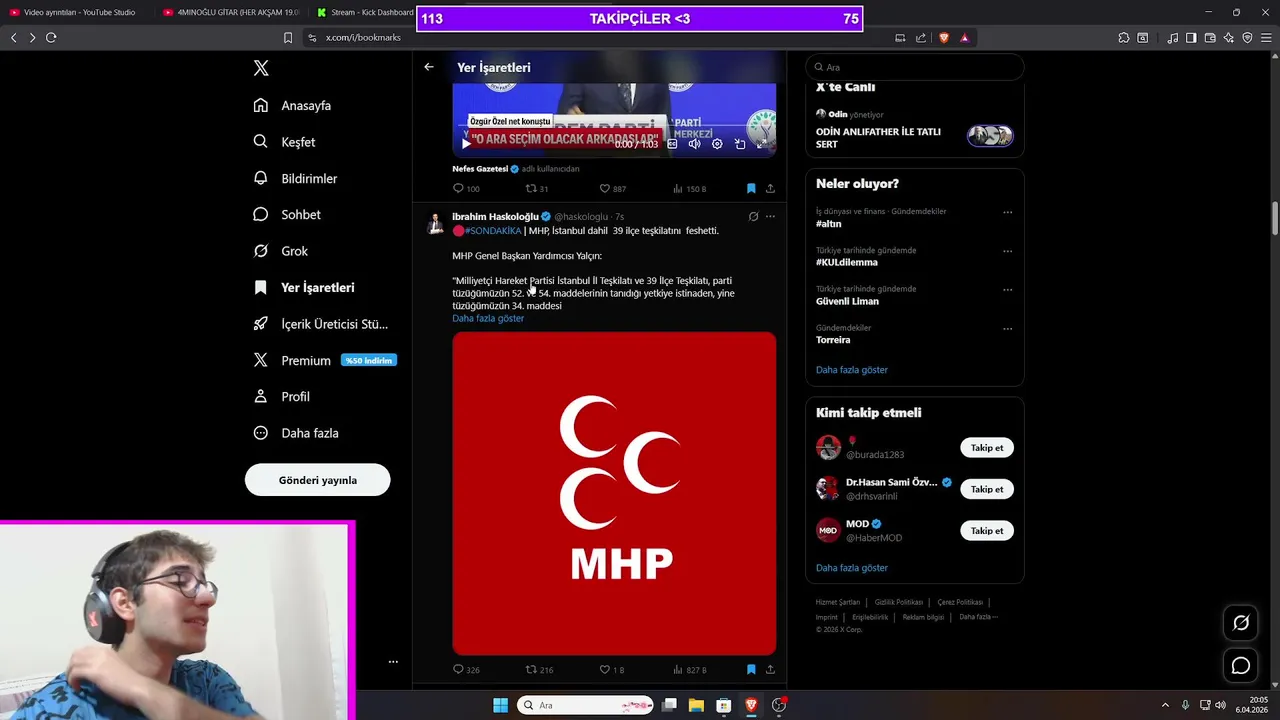Reply to the Nefes Gazetesi post (100)
The width and height of the screenshot is (1280, 720).
pyautogui.click(x=466, y=188)
